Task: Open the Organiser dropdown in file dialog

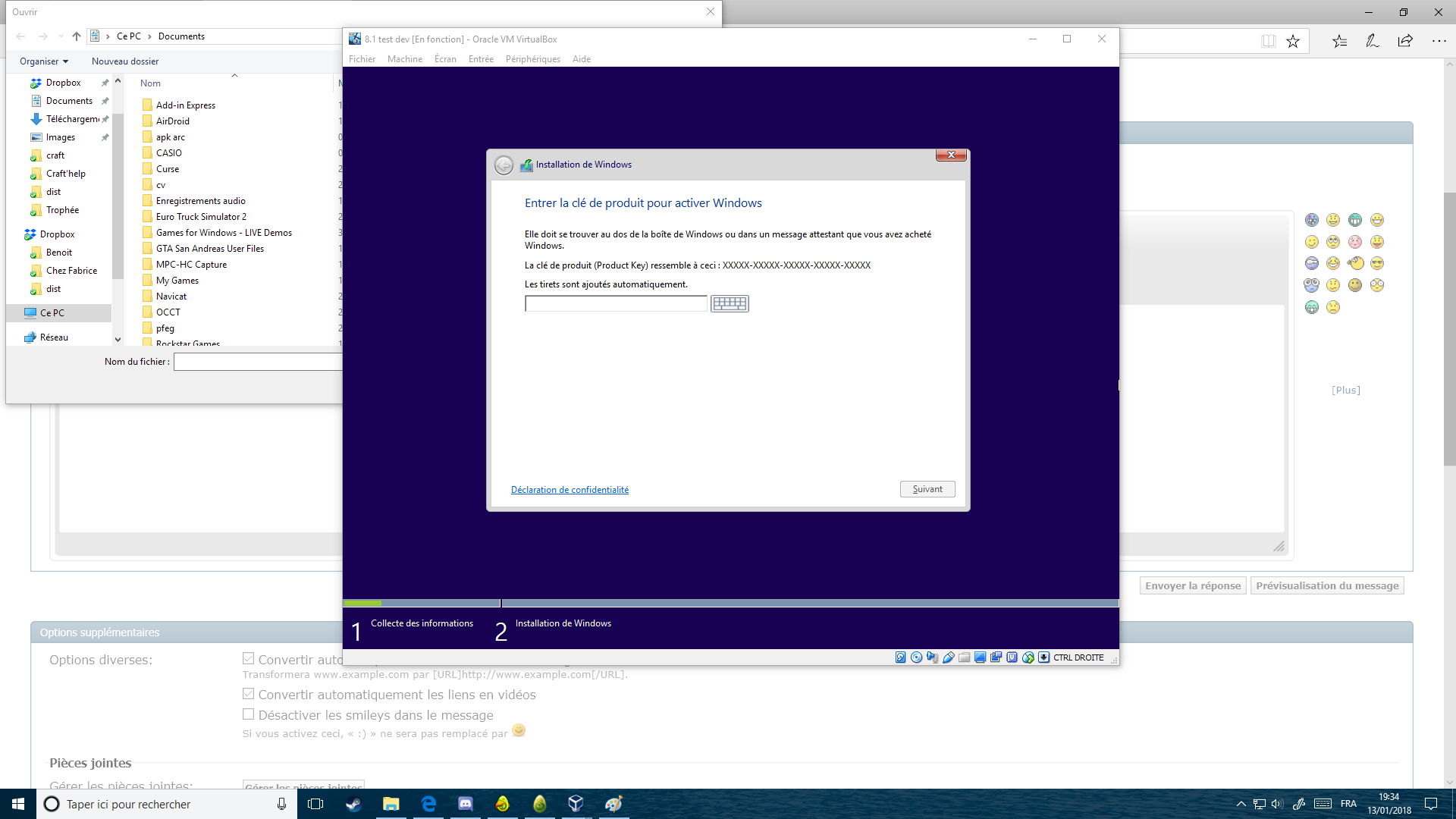Action: 44,61
